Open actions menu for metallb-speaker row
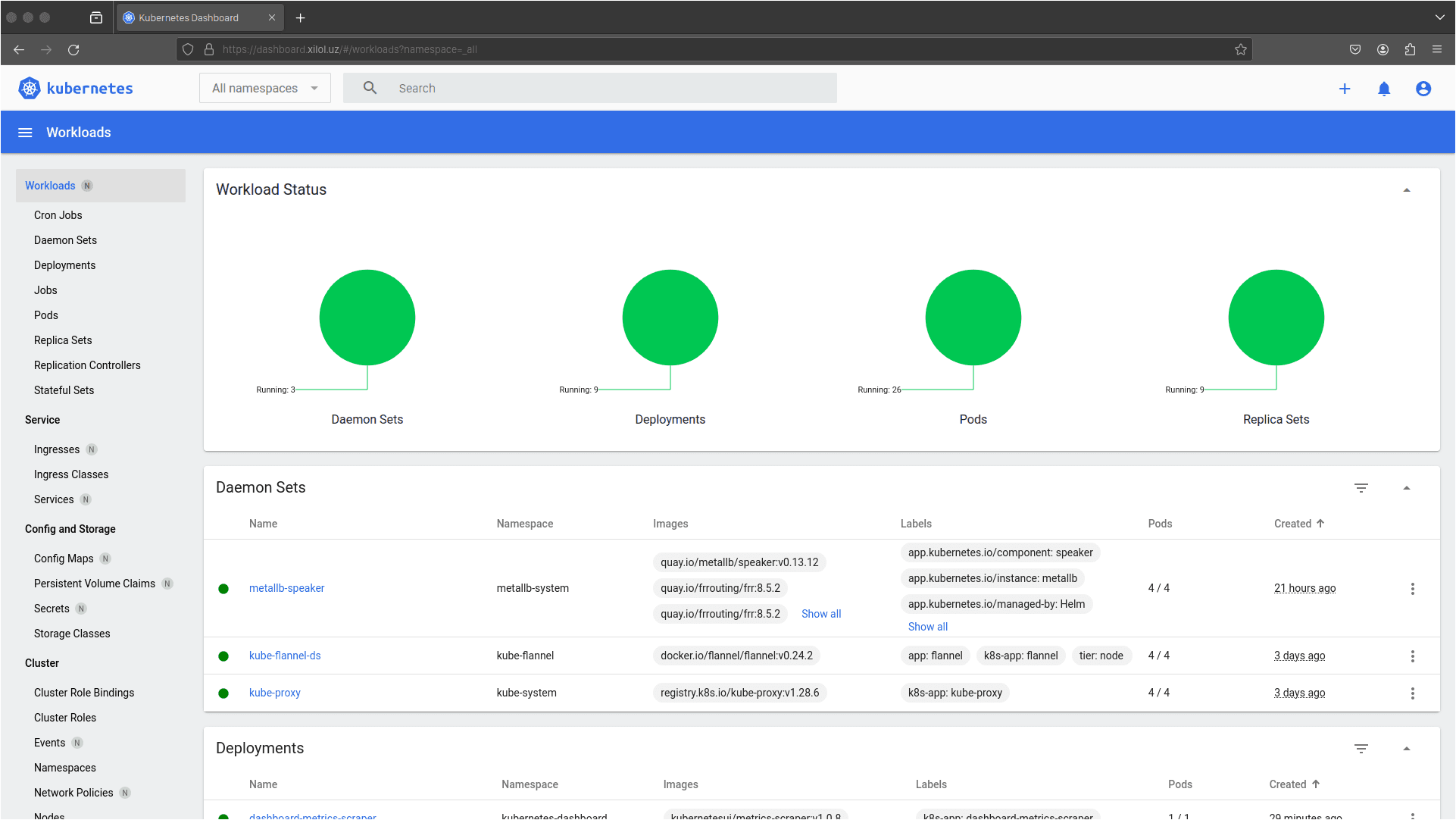 1412,589
